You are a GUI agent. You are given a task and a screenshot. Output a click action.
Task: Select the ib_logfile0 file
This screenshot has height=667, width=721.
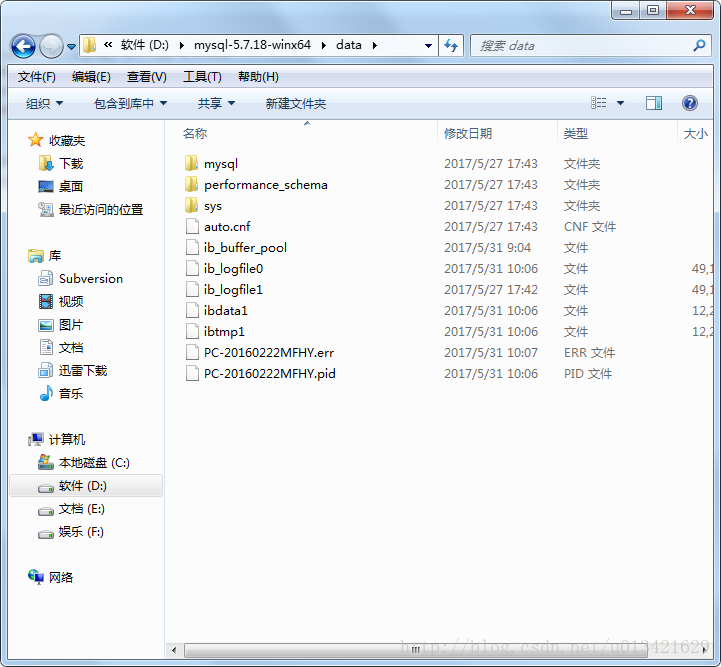tap(233, 269)
